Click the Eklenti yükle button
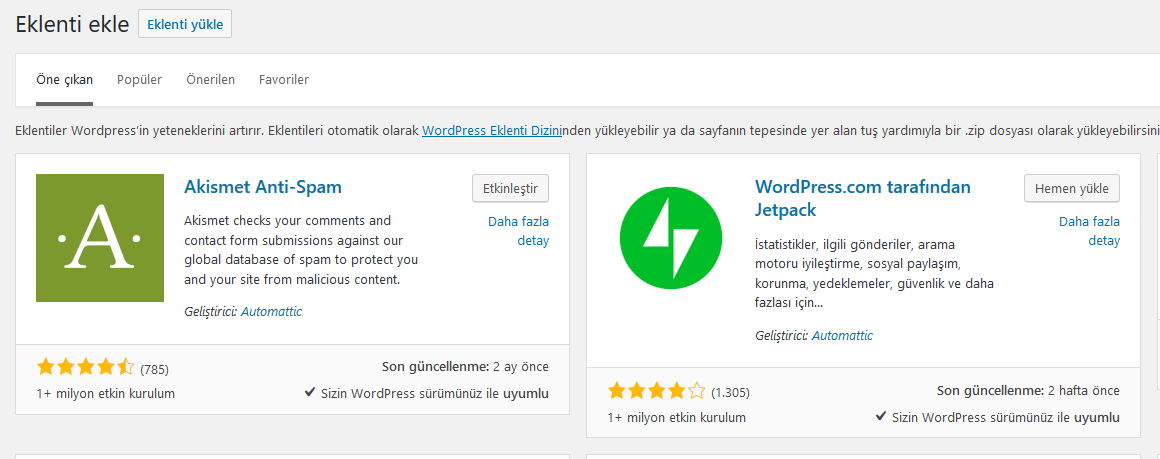The image size is (1160, 459). (x=185, y=24)
